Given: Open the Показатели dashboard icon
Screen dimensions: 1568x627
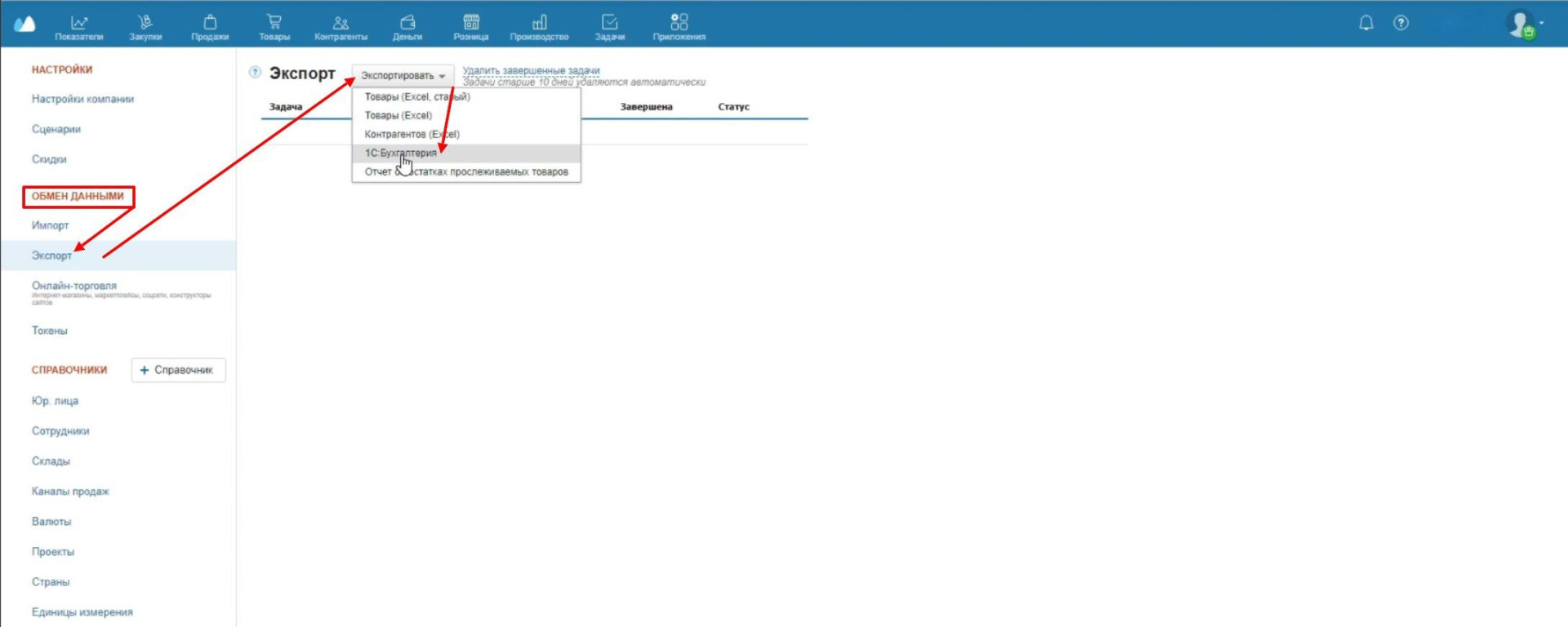Looking at the screenshot, I should [x=79, y=26].
